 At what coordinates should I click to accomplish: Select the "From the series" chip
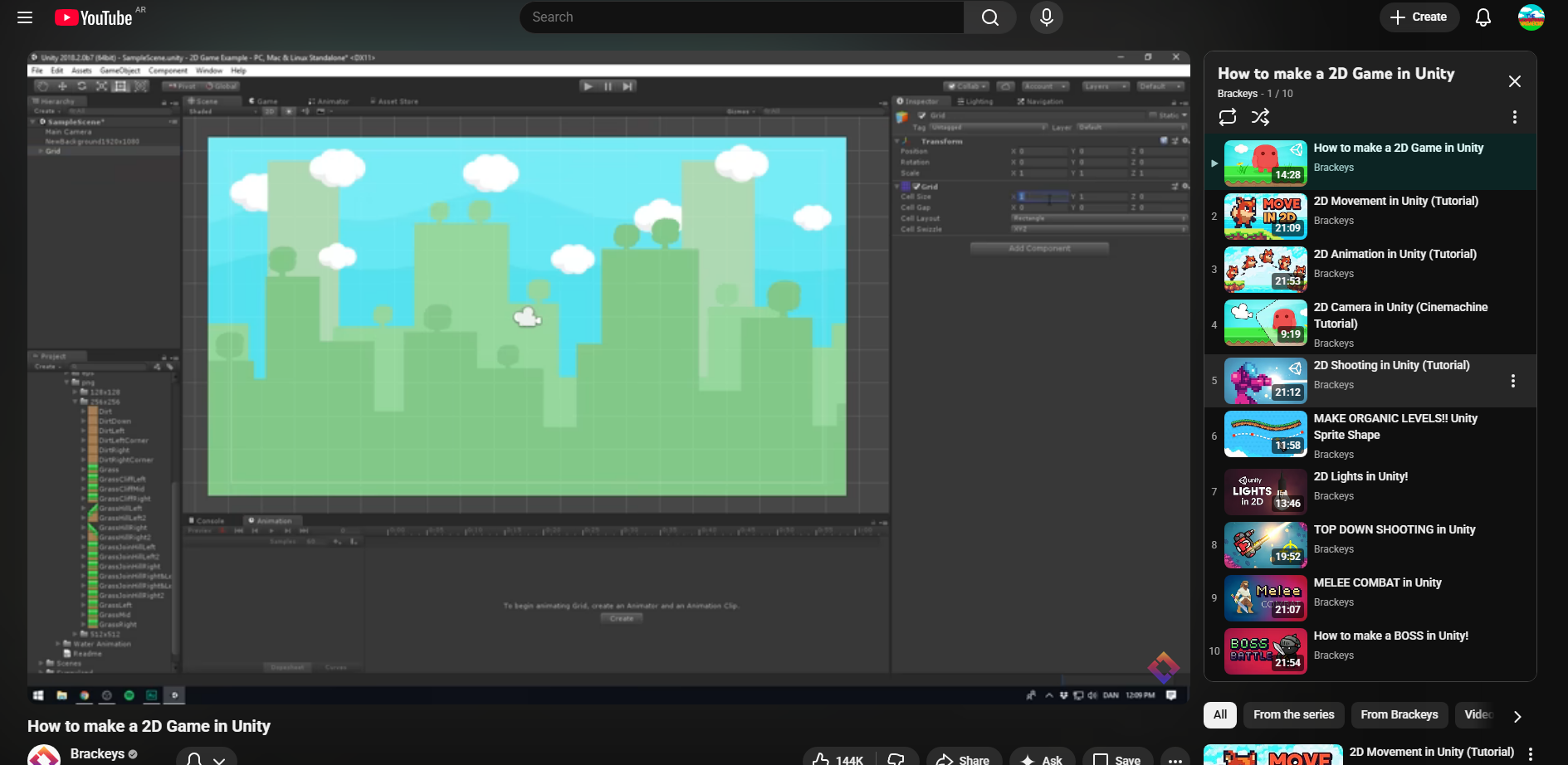click(1293, 714)
